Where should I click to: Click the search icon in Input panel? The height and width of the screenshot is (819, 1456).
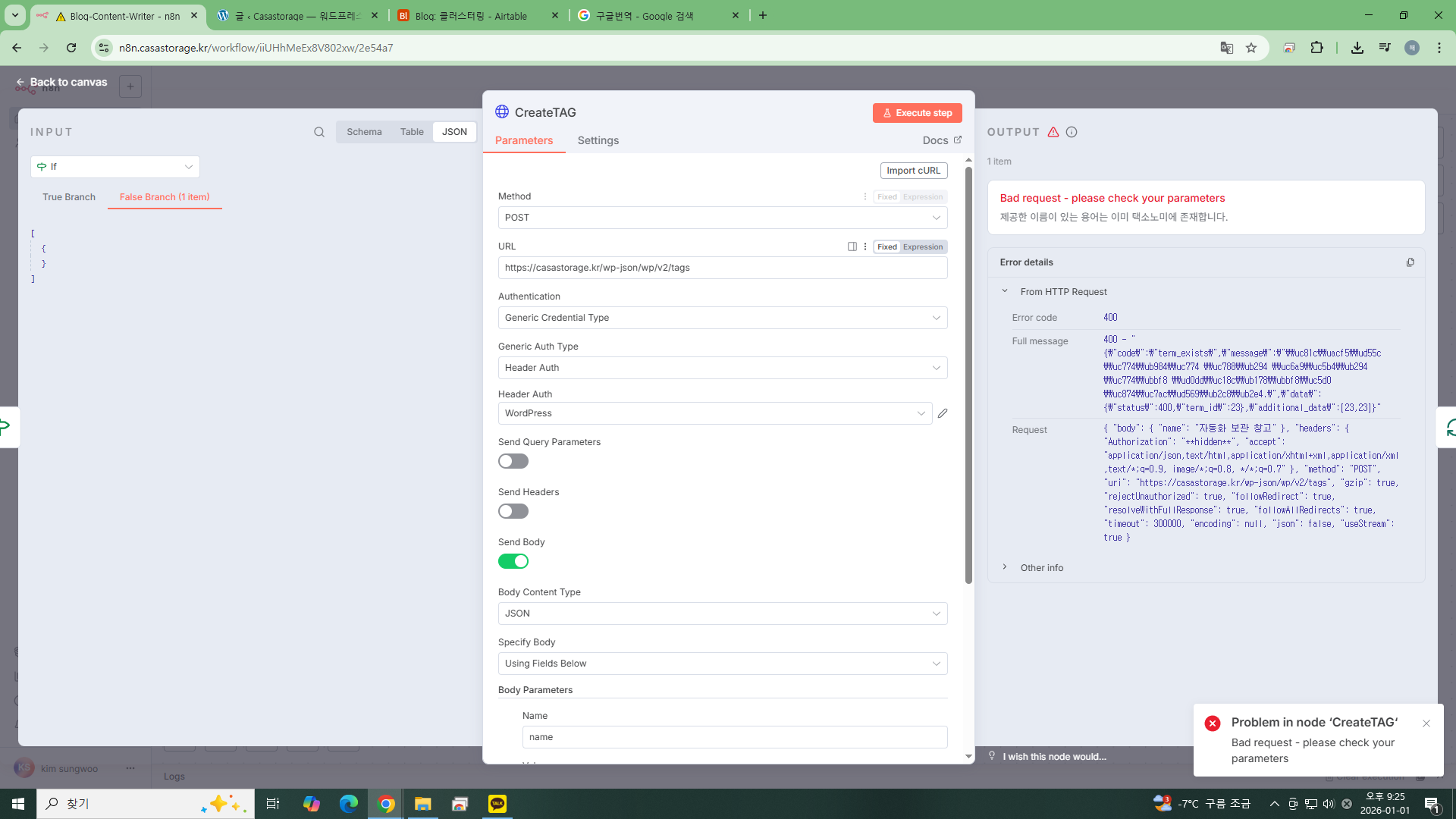click(319, 132)
